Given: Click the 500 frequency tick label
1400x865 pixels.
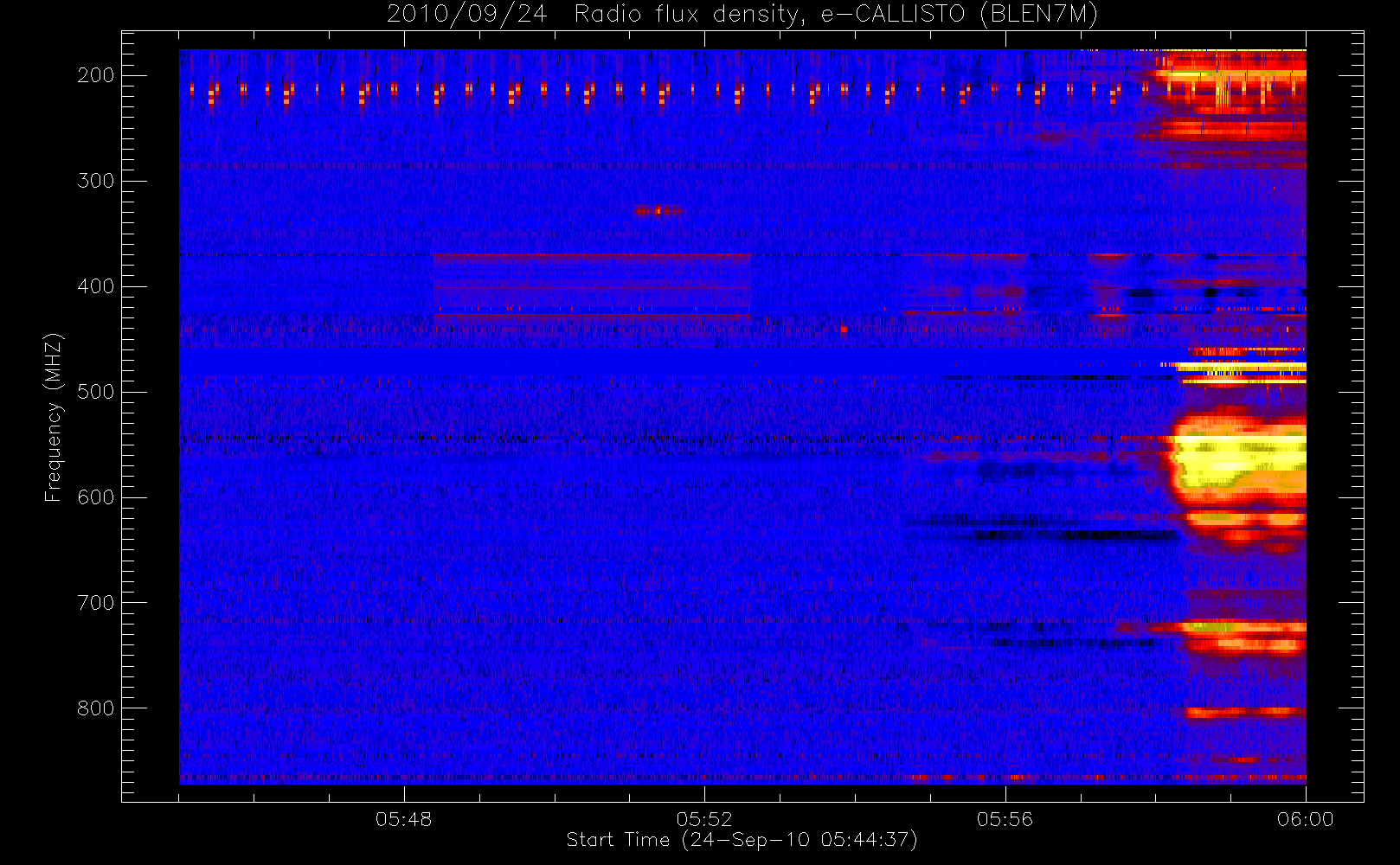Looking at the screenshot, I should click(96, 392).
